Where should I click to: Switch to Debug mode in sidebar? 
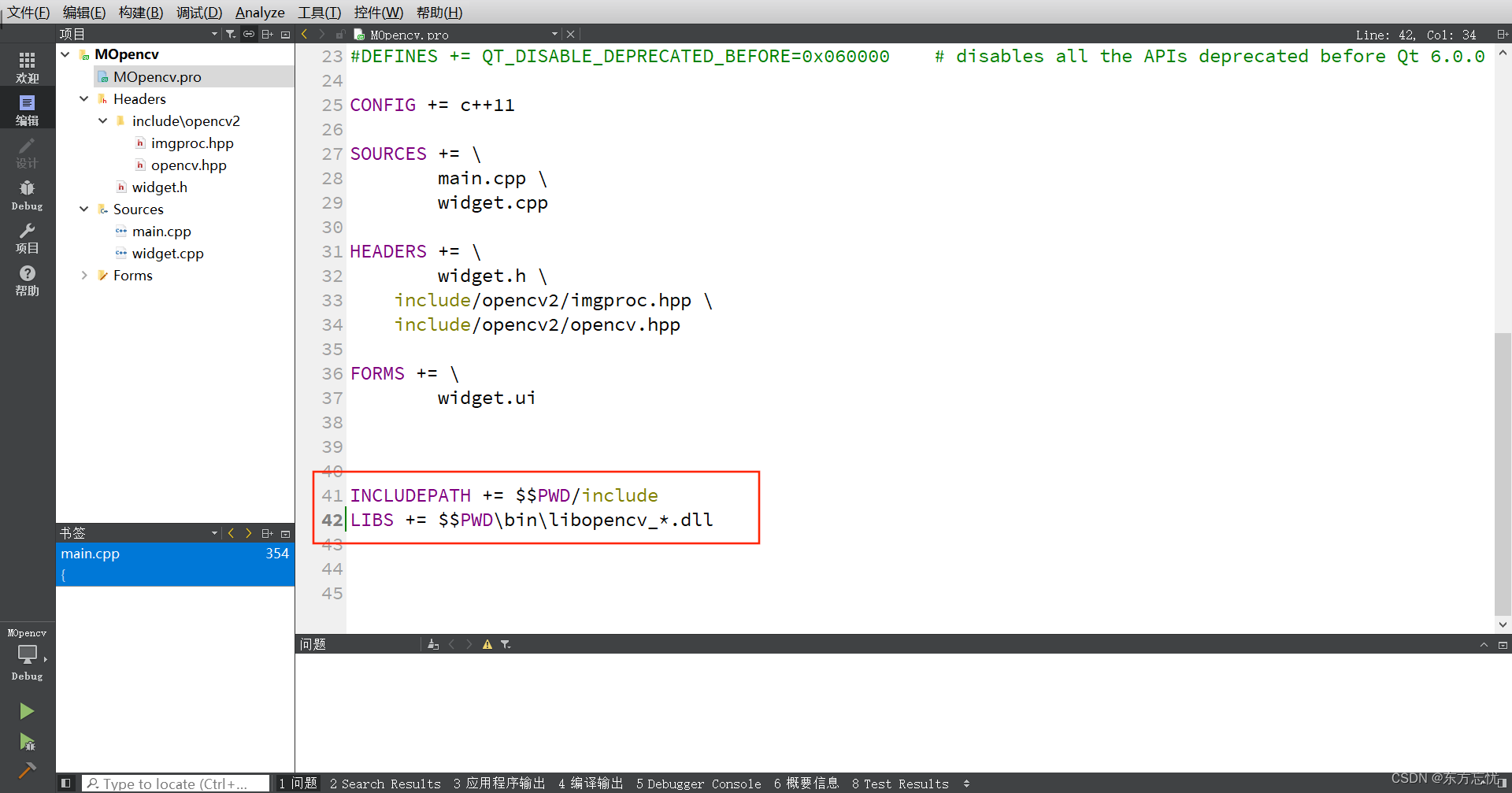click(x=27, y=195)
